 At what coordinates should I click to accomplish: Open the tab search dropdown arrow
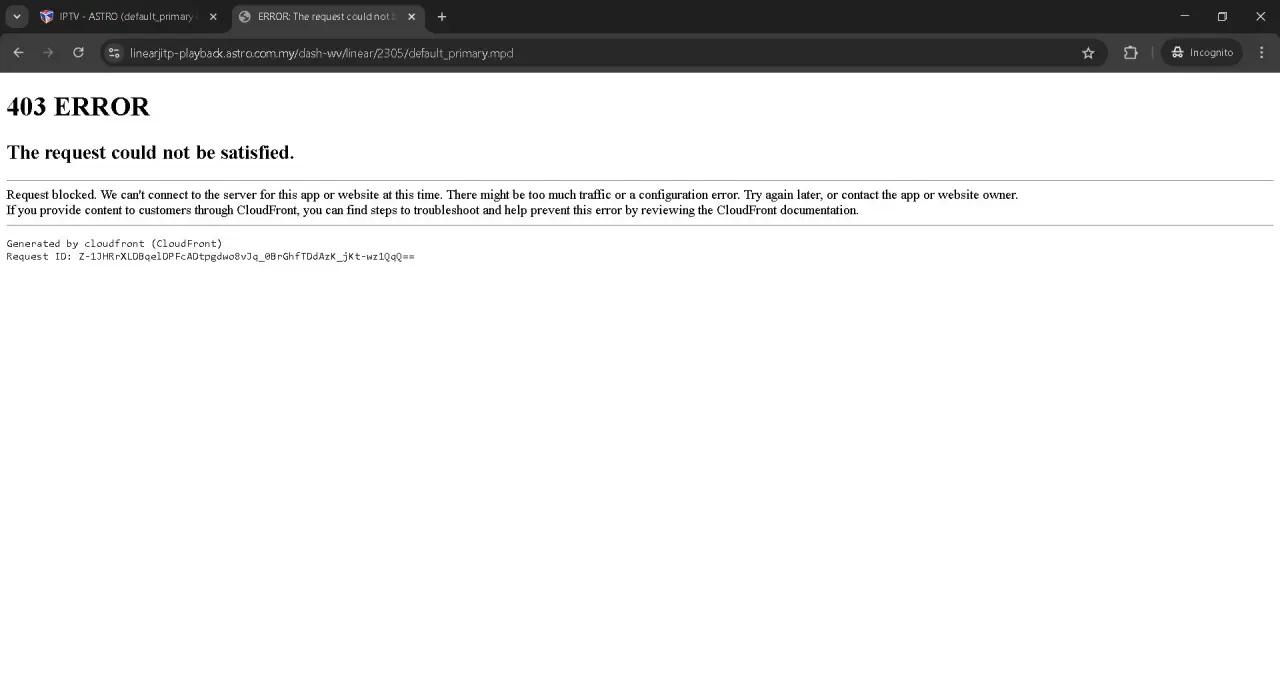16,16
